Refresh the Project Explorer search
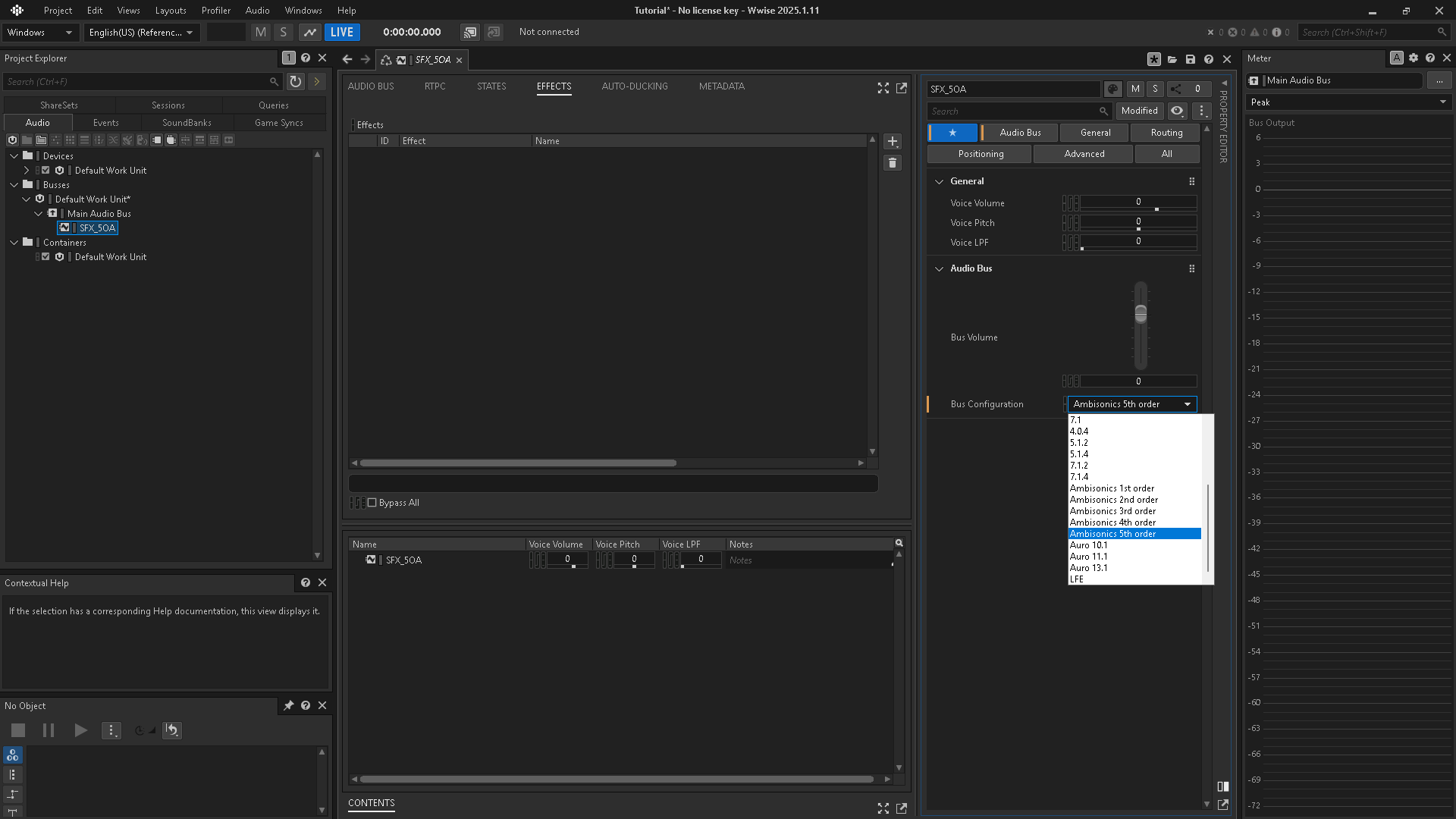This screenshot has height=819, width=1456. pos(296,81)
